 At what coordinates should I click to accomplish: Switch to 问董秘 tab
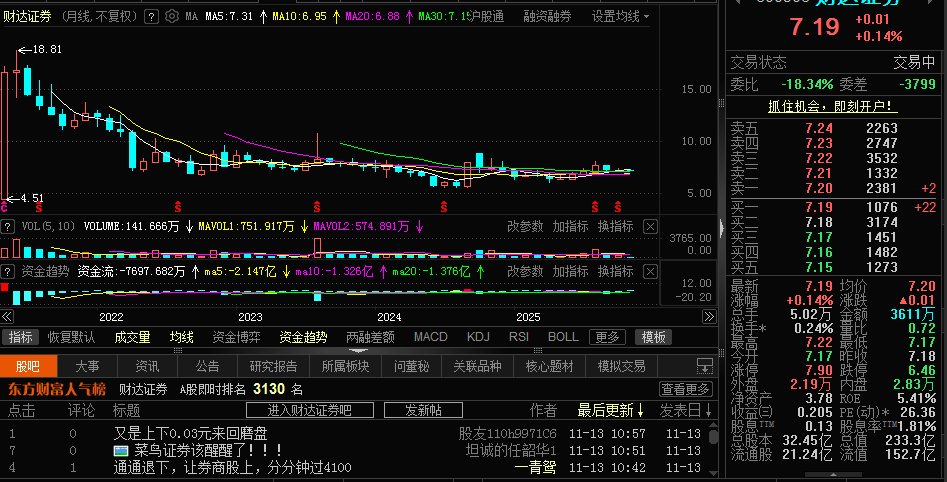(x=411, y=366)
